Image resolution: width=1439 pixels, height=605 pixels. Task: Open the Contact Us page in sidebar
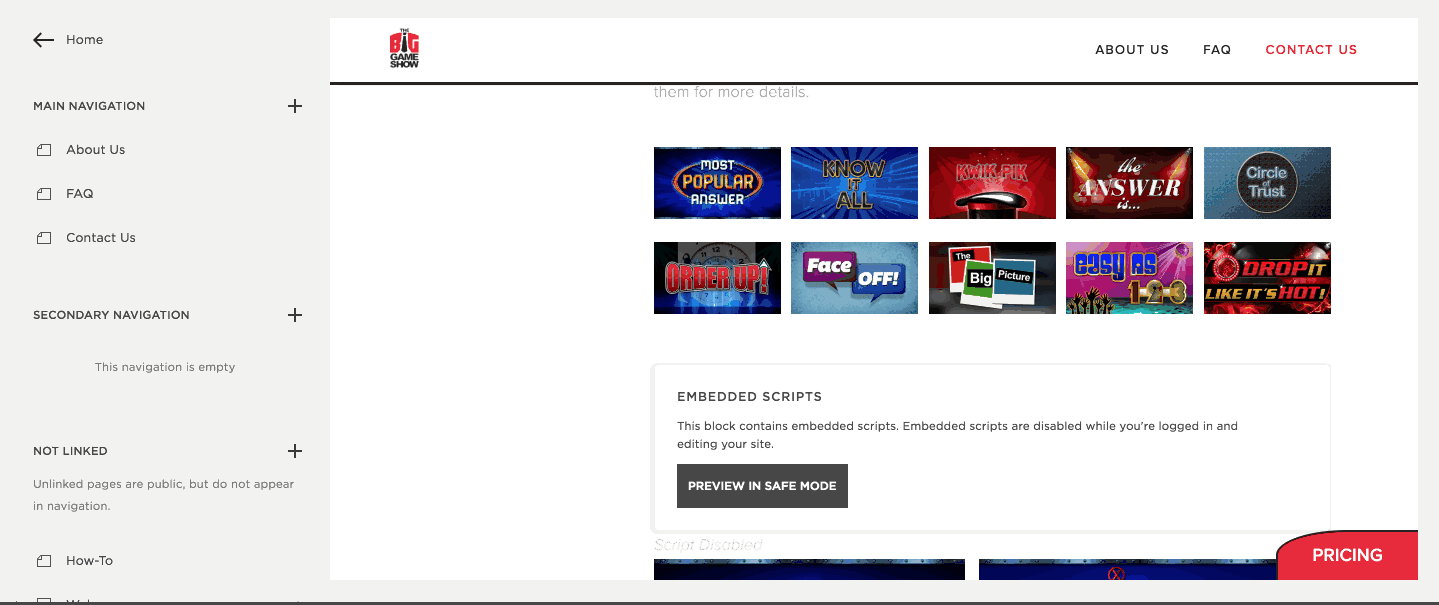click(x=101, y=238)
